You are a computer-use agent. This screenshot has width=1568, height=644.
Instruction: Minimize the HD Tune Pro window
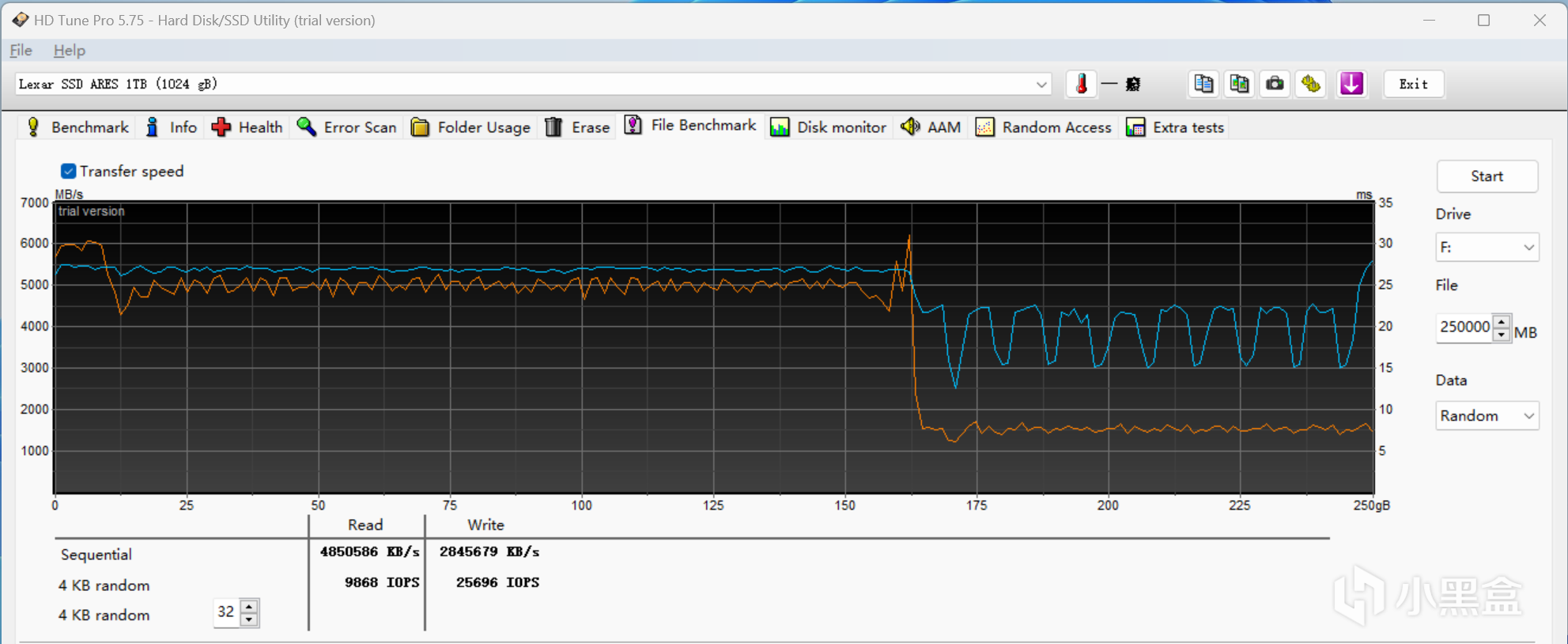[x=1429, y=20]
